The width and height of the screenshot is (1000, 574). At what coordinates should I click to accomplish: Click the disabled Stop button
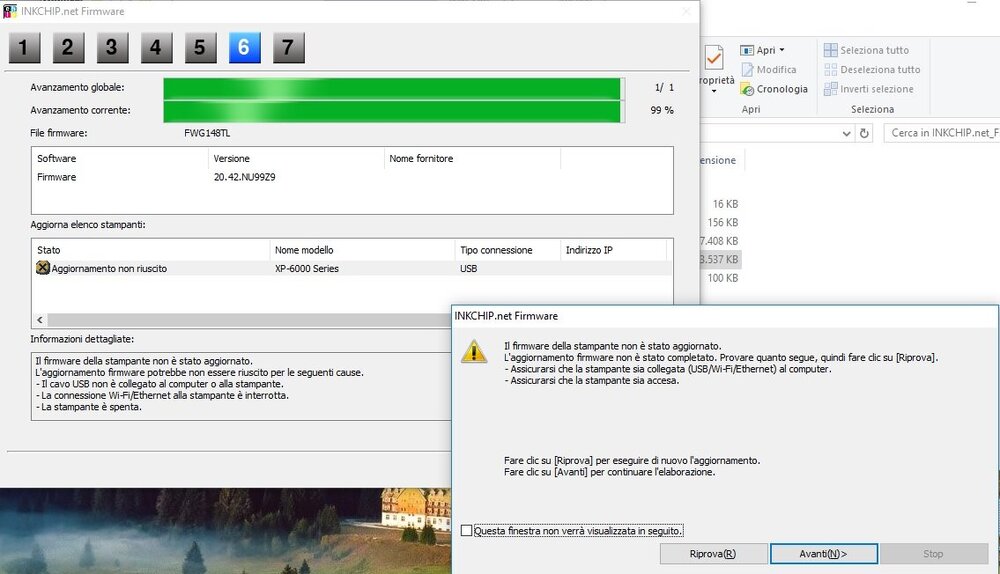(933, 554)
